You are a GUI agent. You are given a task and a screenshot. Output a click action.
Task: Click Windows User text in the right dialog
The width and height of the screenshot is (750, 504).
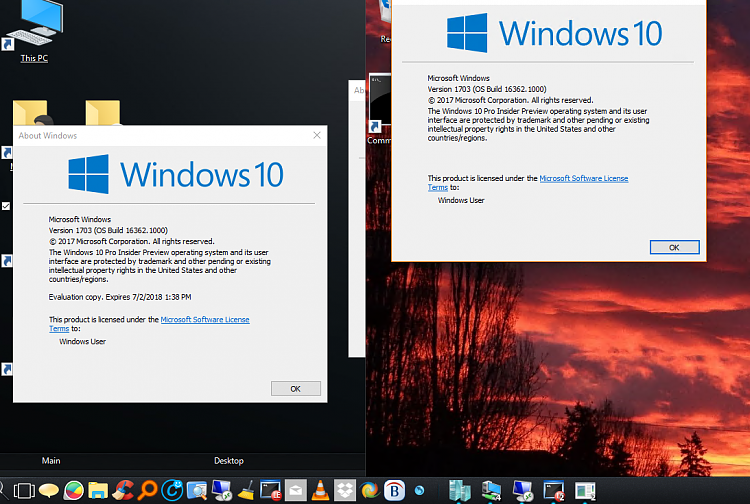[461, 200]
